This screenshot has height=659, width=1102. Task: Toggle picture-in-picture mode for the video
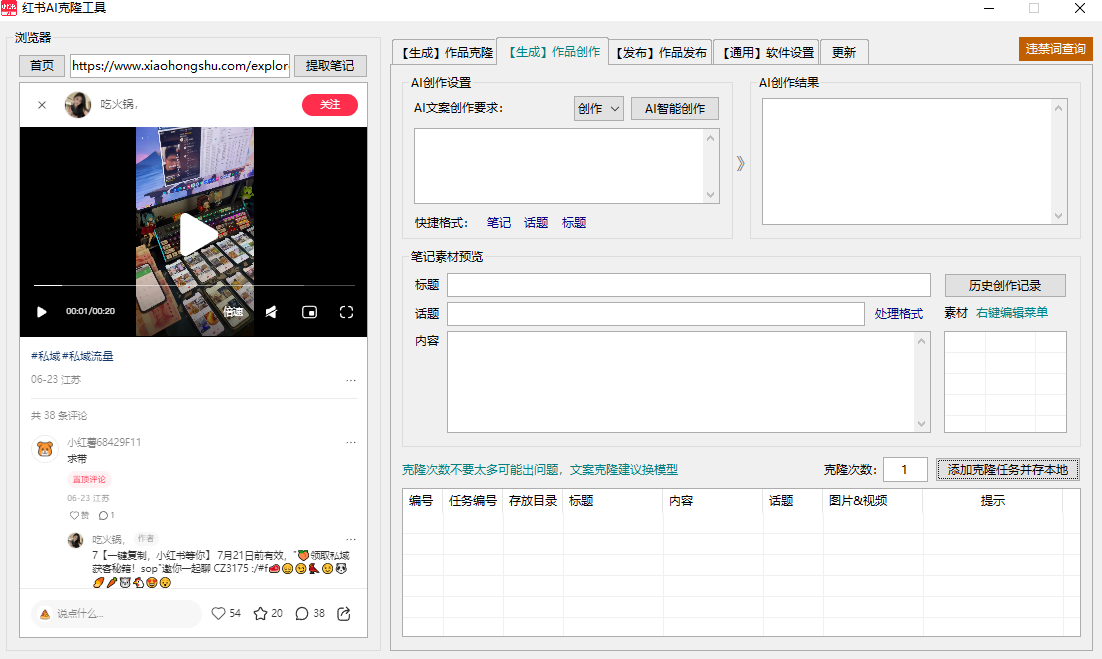[309, 312]
